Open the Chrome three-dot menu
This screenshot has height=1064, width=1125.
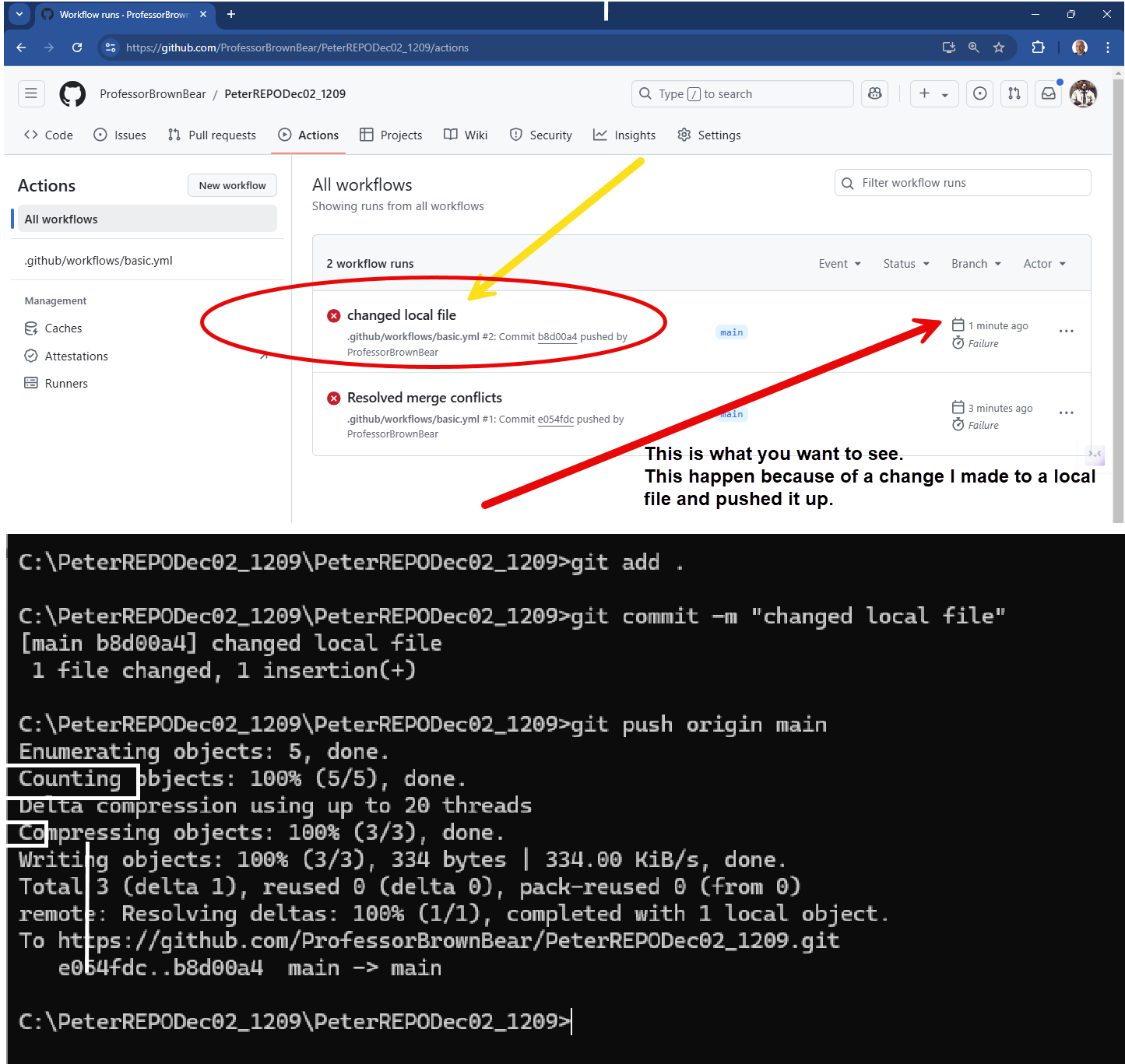pyautogui.click(x=1108, y=47)
